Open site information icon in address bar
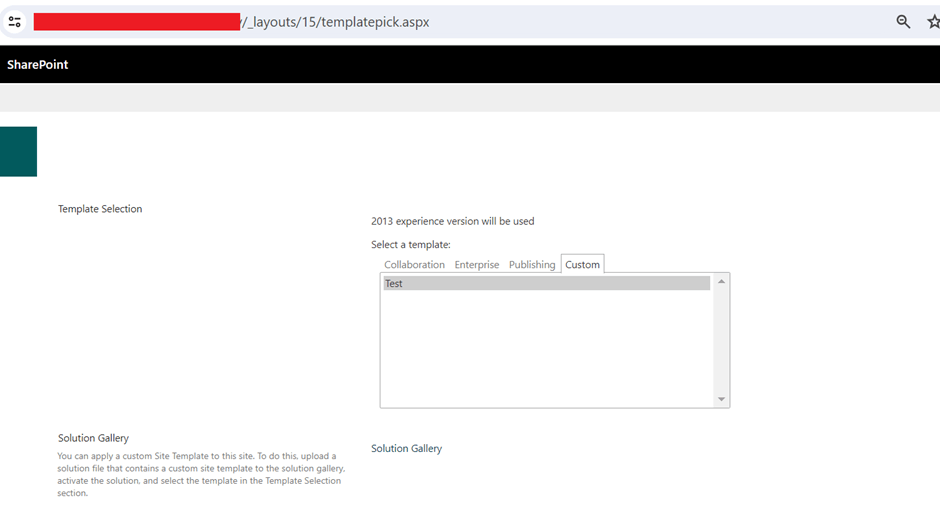This screenshot has height=511, width=940. point(14,22)
